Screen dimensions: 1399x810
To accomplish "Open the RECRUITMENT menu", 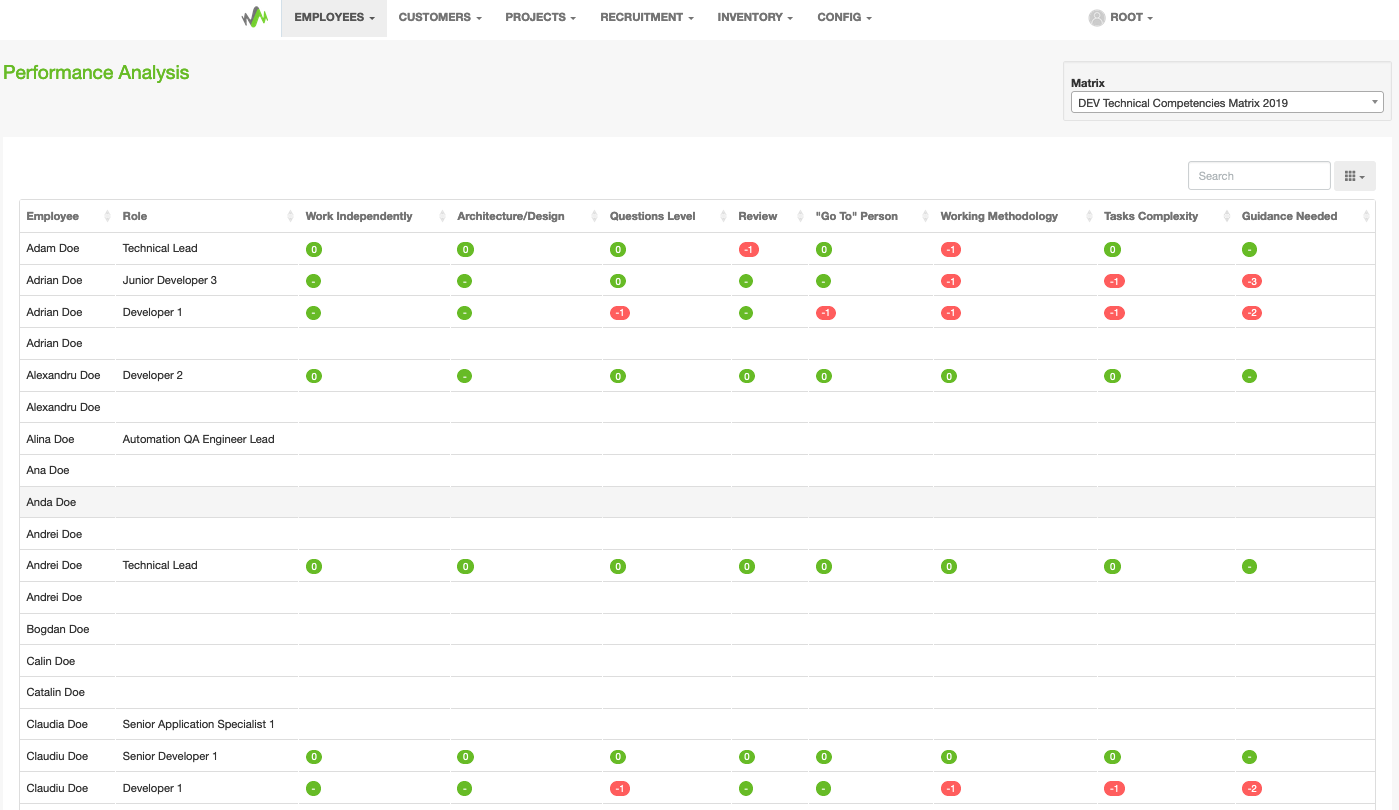I will pos(646,18).
